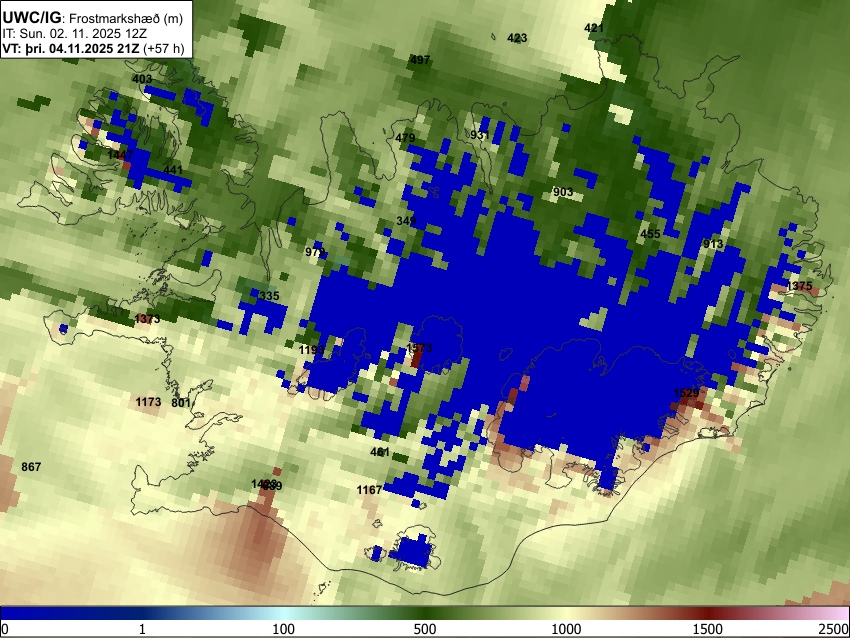Click the map value label "497"

pyautogui.click(x=420, y=60)
